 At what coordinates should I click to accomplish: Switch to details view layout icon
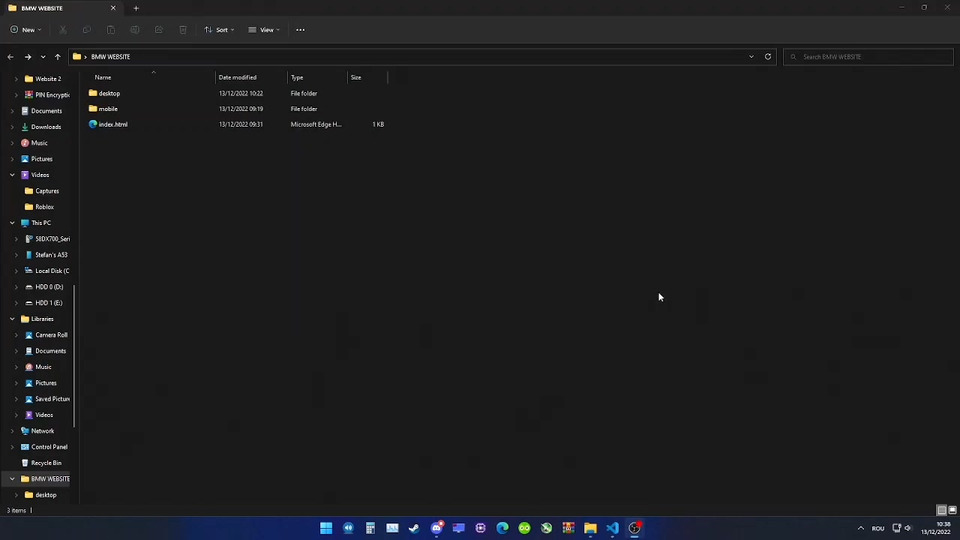coord(942,510)
